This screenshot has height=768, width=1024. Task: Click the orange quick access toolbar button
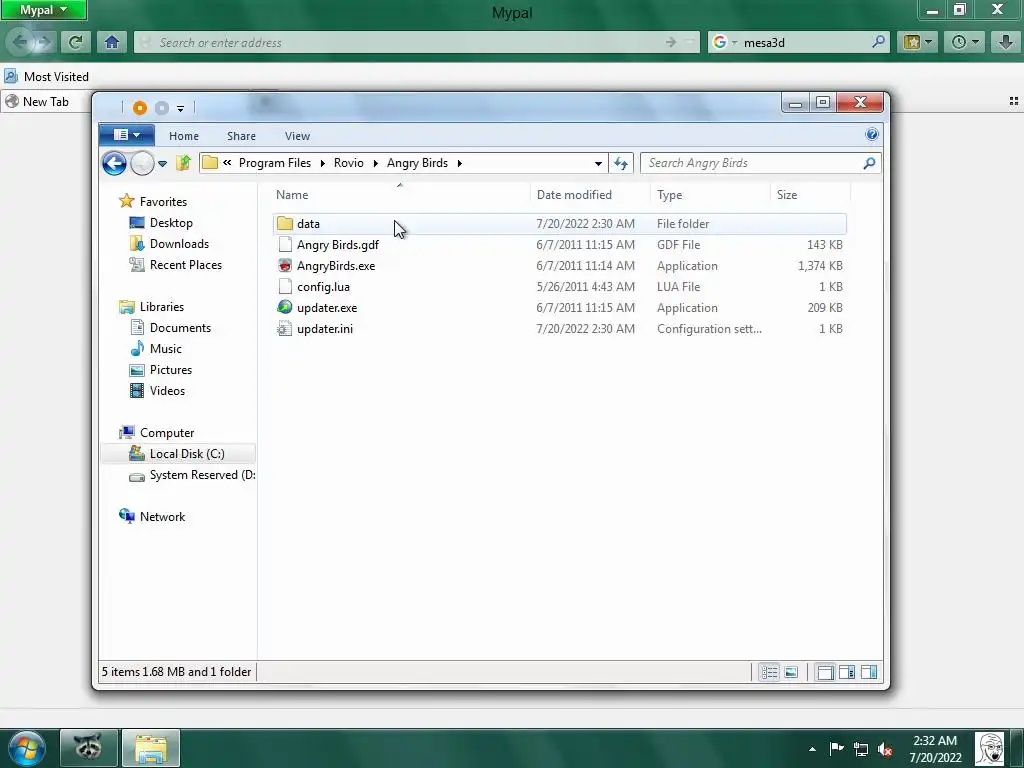(140, 108)
